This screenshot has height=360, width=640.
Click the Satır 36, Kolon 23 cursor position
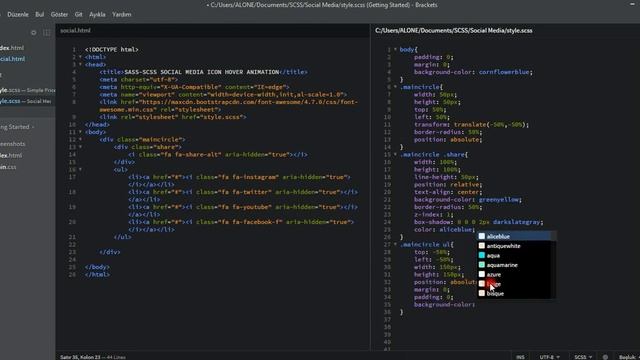click(x=80, y=357)
